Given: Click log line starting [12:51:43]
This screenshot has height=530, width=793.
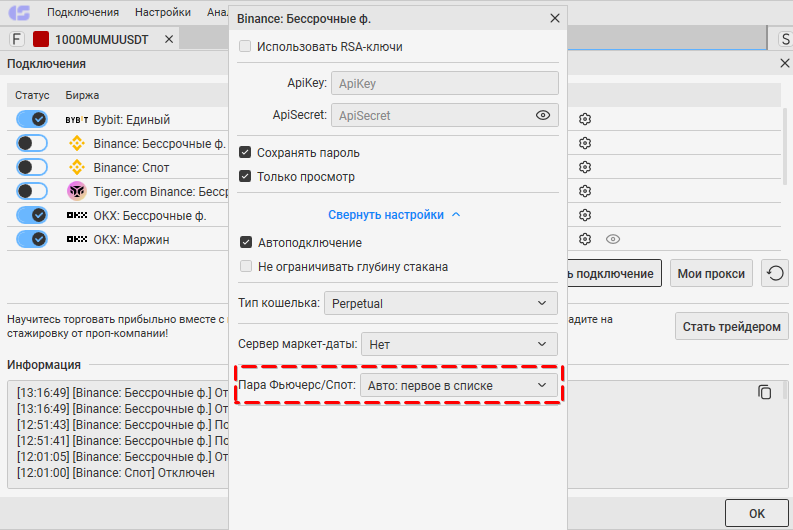Looking at the screenshot, I should pyautogui.click(x=122, y=424).
